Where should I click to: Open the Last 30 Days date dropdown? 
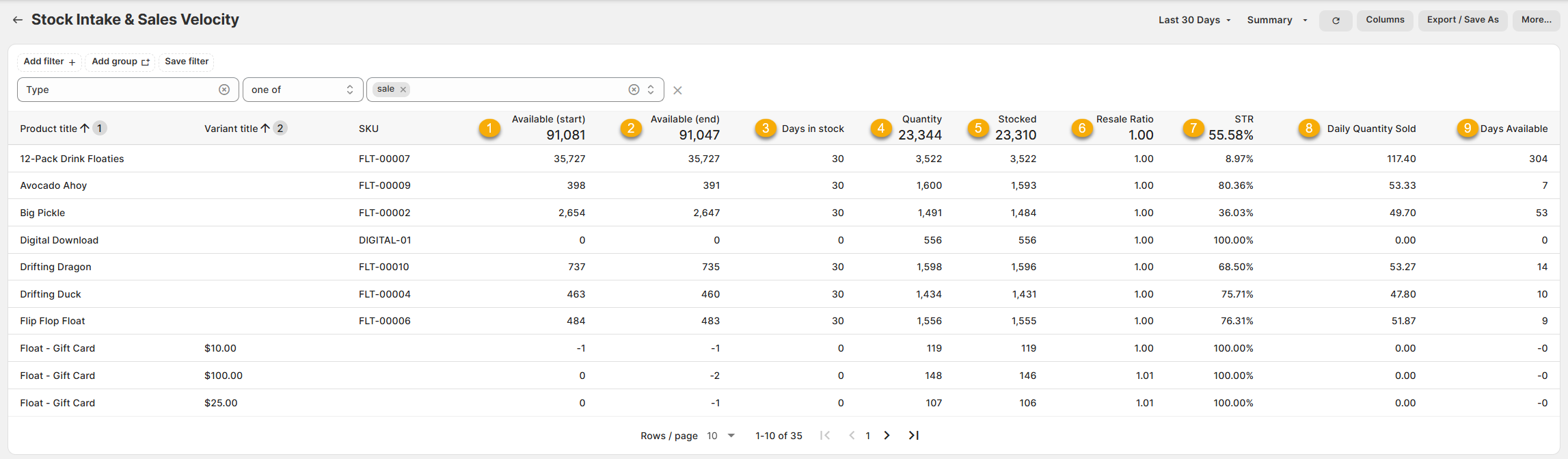point(1194,20)
